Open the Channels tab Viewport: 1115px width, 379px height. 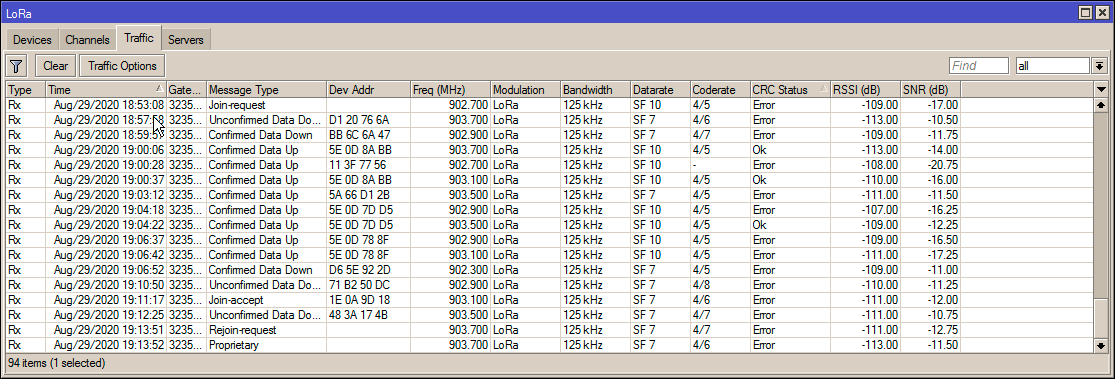pyautogui.click(x=87, y=40)
